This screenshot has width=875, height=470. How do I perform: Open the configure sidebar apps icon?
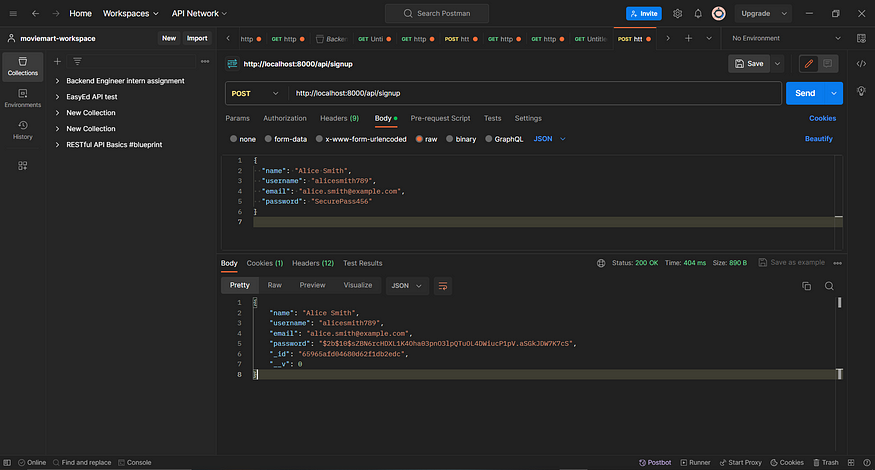(23, 166)
